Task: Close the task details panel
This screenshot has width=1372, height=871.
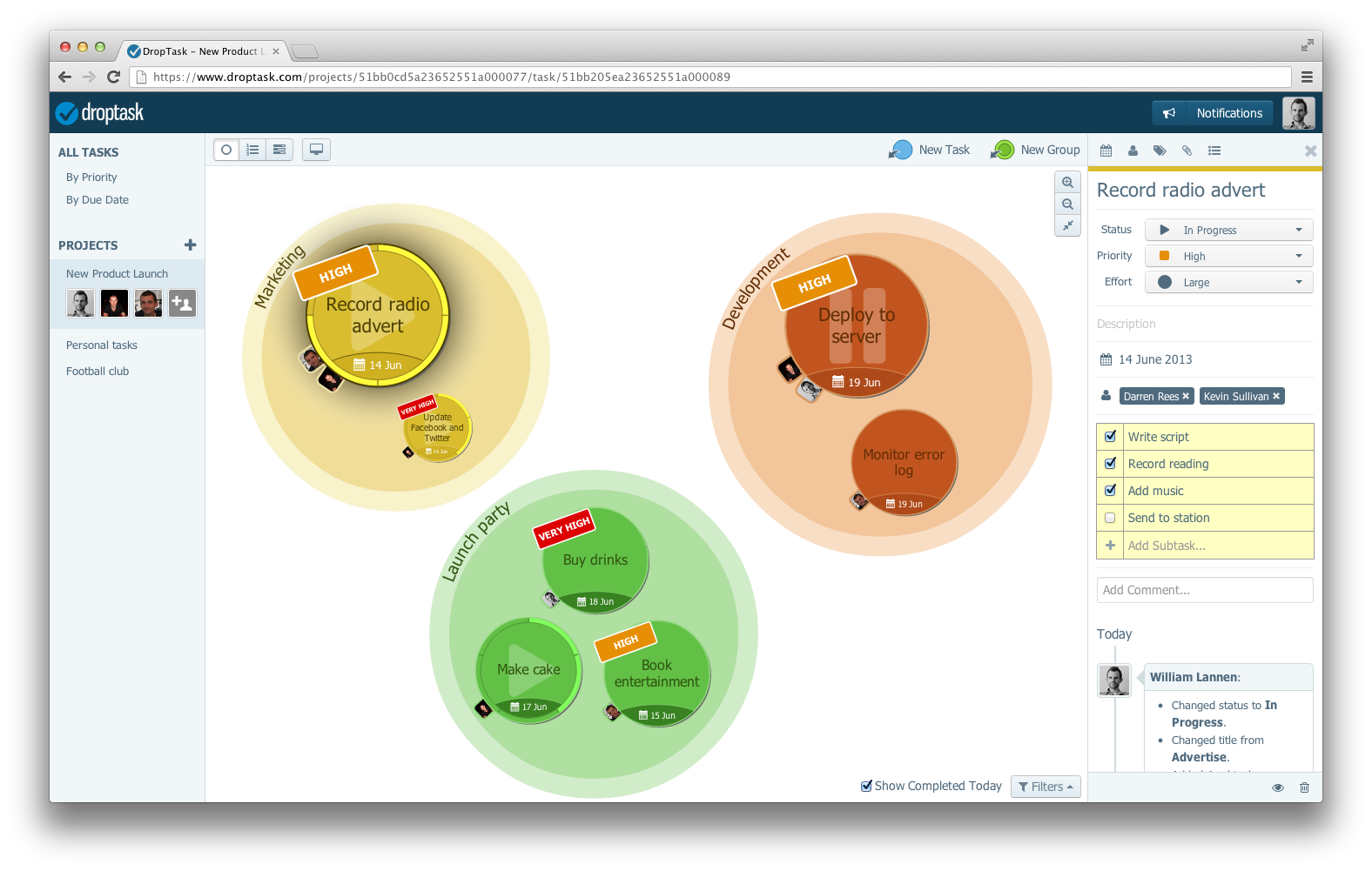Action: [x=1310, y=151]
